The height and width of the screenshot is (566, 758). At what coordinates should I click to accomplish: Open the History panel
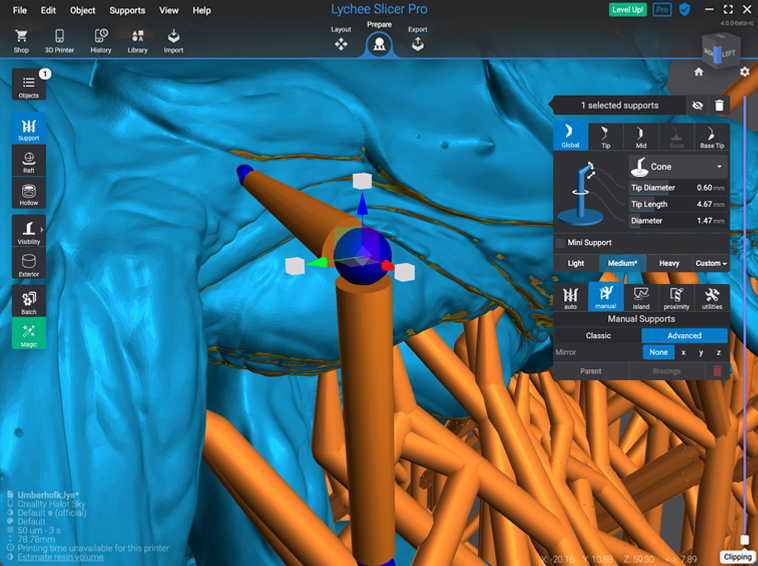click(x=101, y=41)
